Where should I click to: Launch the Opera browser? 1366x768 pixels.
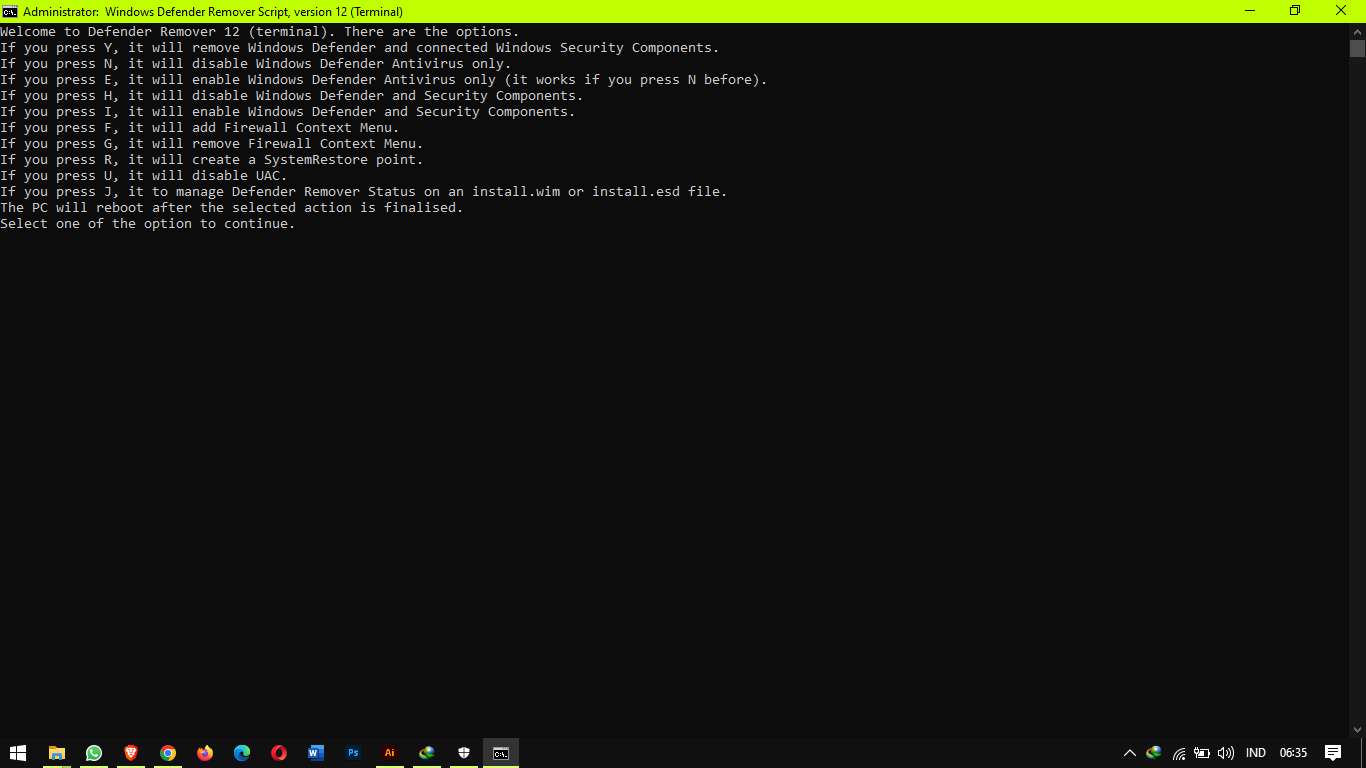pos(279,753)
